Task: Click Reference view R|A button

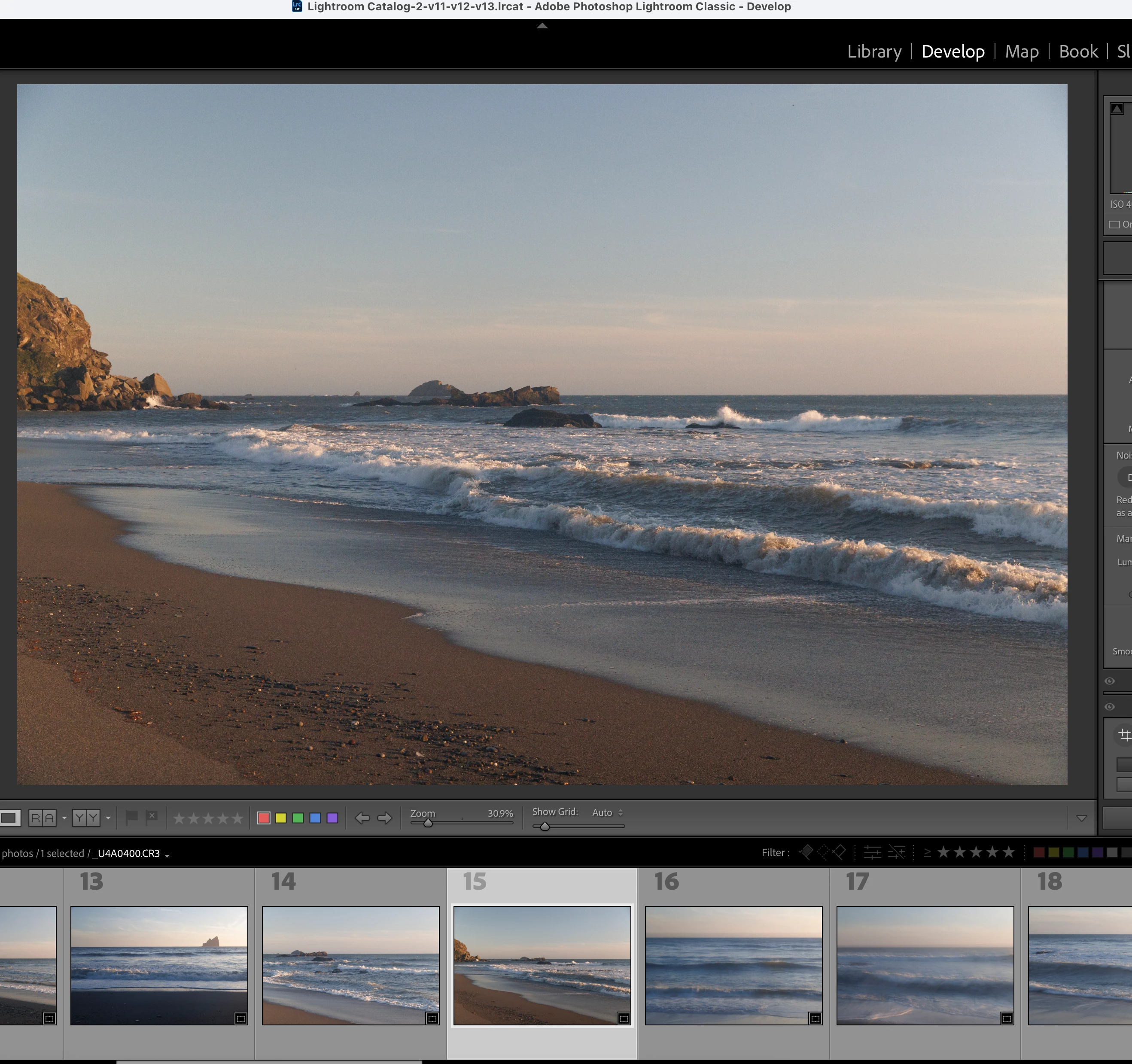Action: point(43,818)
